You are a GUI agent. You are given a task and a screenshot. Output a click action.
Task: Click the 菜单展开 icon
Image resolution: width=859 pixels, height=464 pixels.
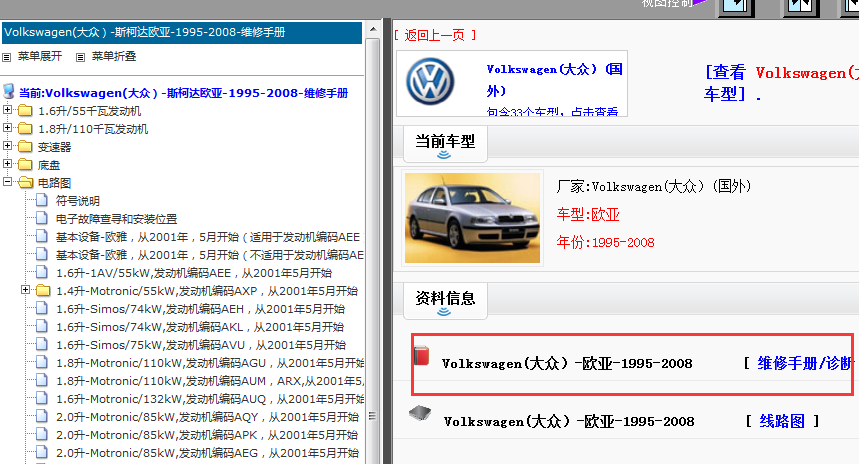(x=7, y=57)
